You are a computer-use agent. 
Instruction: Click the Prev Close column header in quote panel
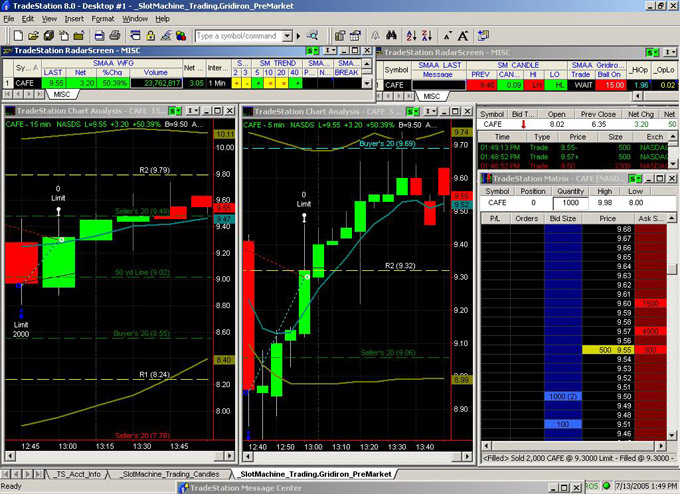(x=598, y=114)
